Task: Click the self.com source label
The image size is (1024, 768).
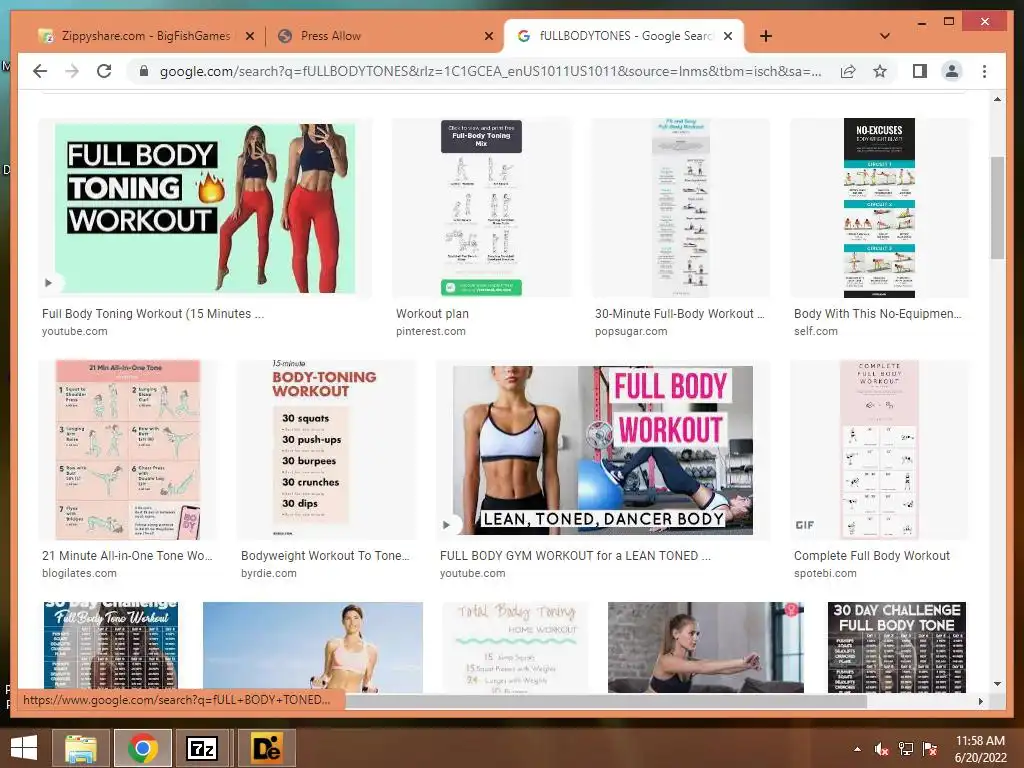Action: point(816,332)
